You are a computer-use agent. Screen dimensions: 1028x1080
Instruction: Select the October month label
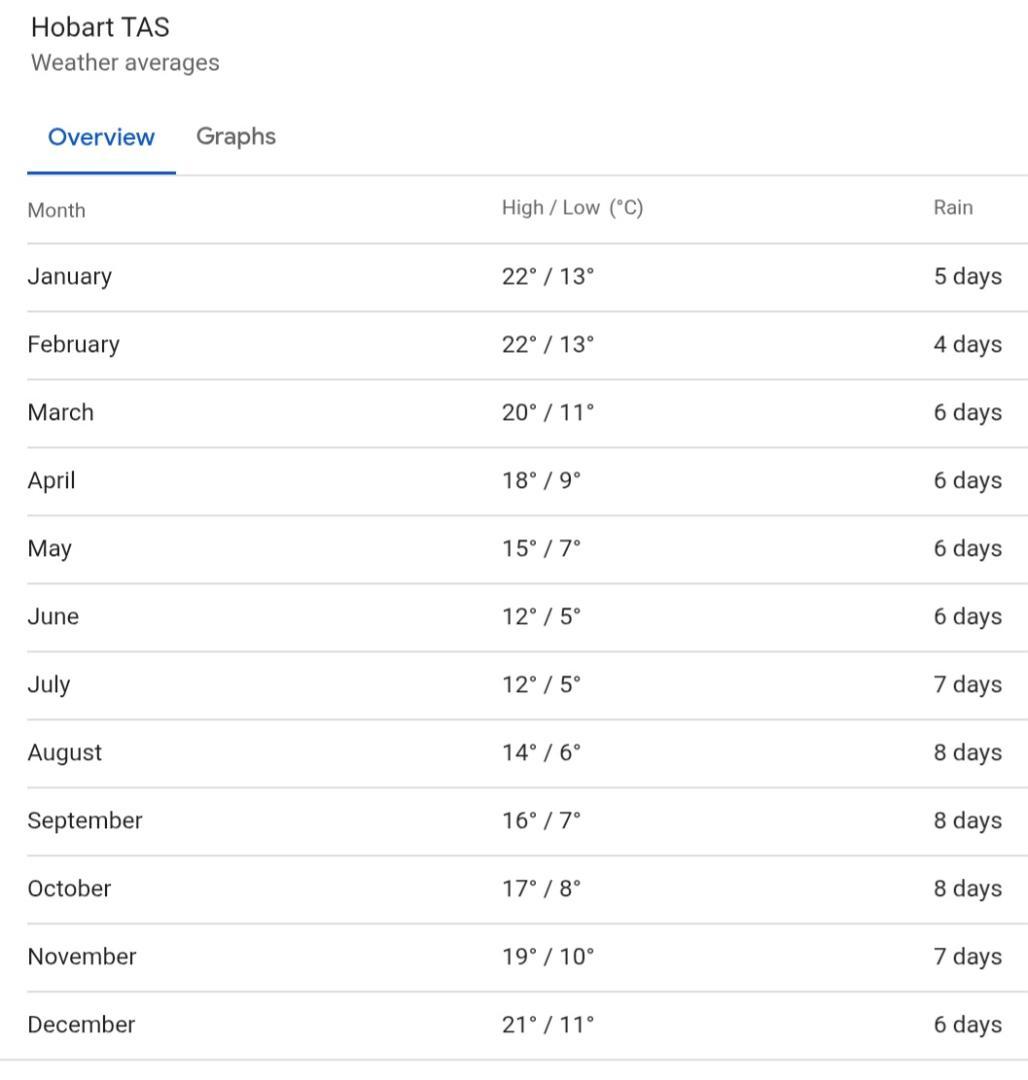click(x=69, y=888)
